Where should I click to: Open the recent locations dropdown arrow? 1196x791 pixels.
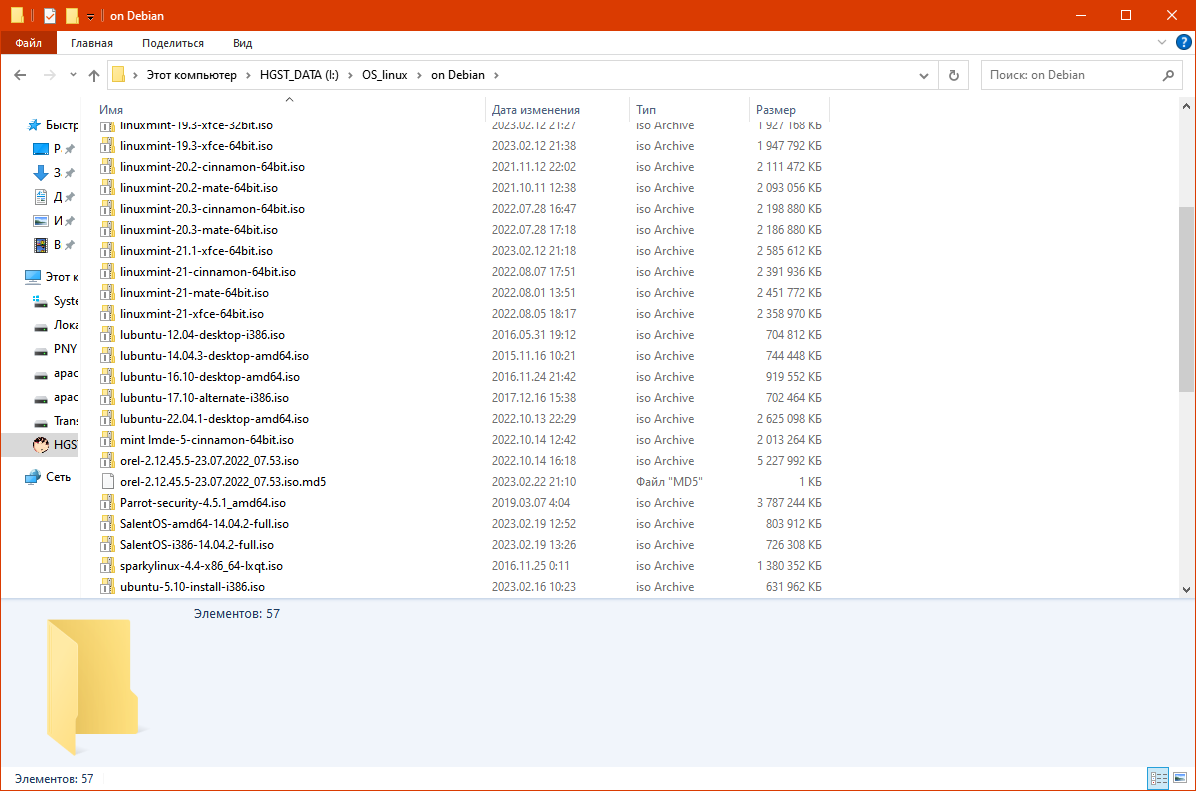tap(73, 75)
